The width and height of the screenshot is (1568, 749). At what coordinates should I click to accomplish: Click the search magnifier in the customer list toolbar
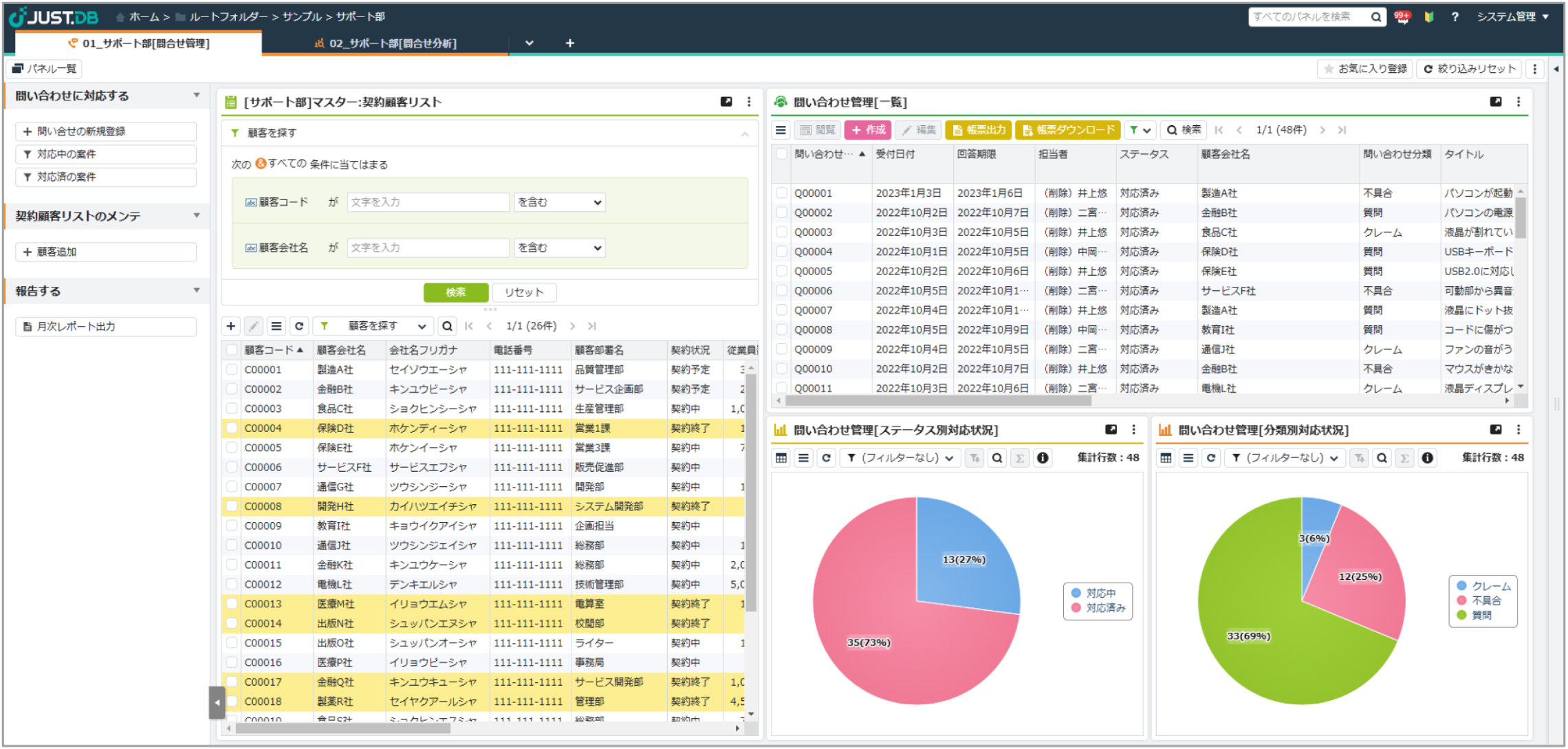(447, 326)
